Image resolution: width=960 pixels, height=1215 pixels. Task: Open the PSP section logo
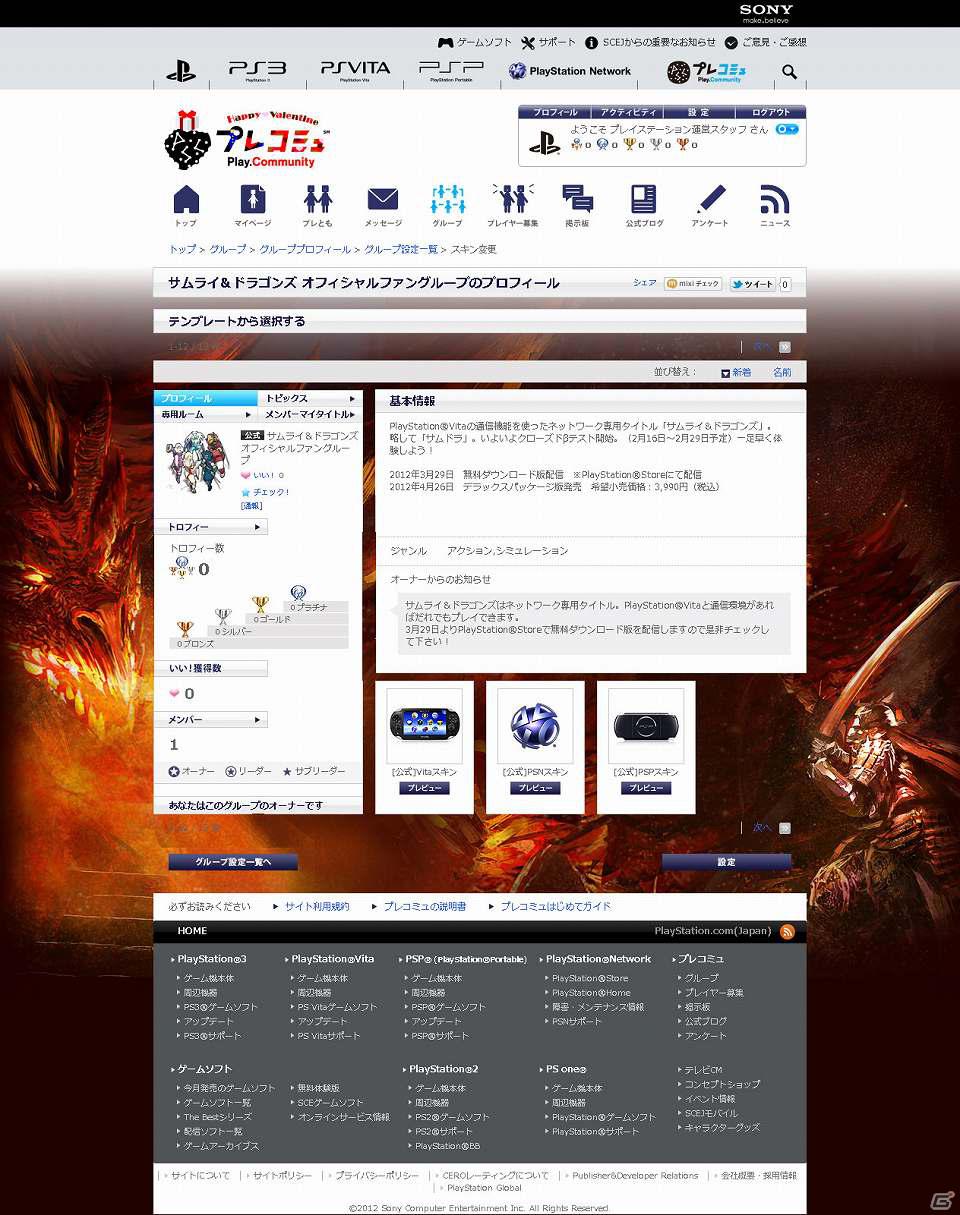pyautogui.click(x=451, y=71)
